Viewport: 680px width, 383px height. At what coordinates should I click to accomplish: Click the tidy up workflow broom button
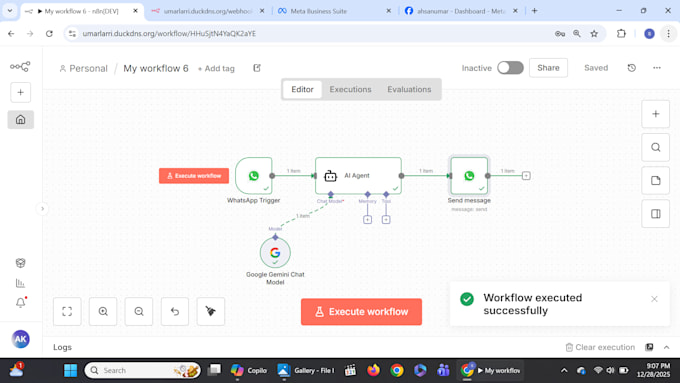pyautogui.click(x=211, y=311)
